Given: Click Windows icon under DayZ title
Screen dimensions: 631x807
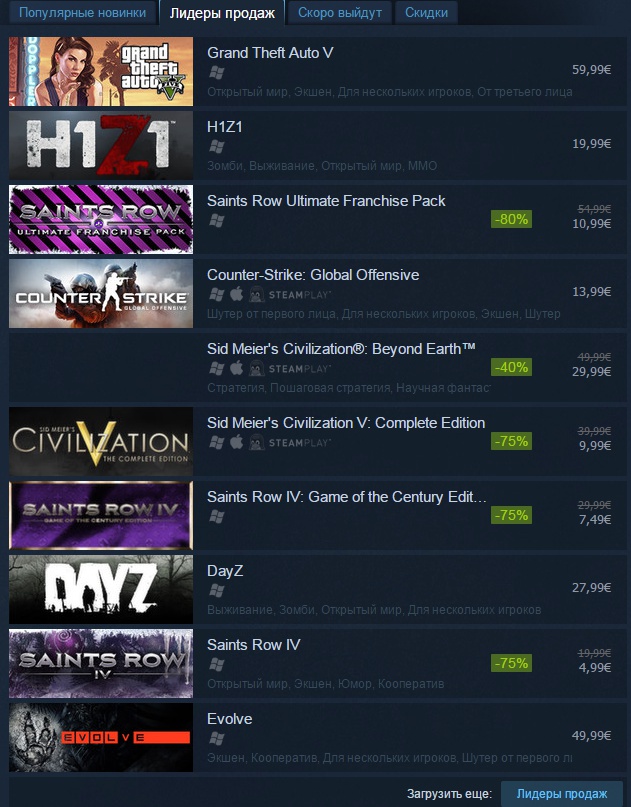Looking at the screenshot, I should click(x=217, y=591).
